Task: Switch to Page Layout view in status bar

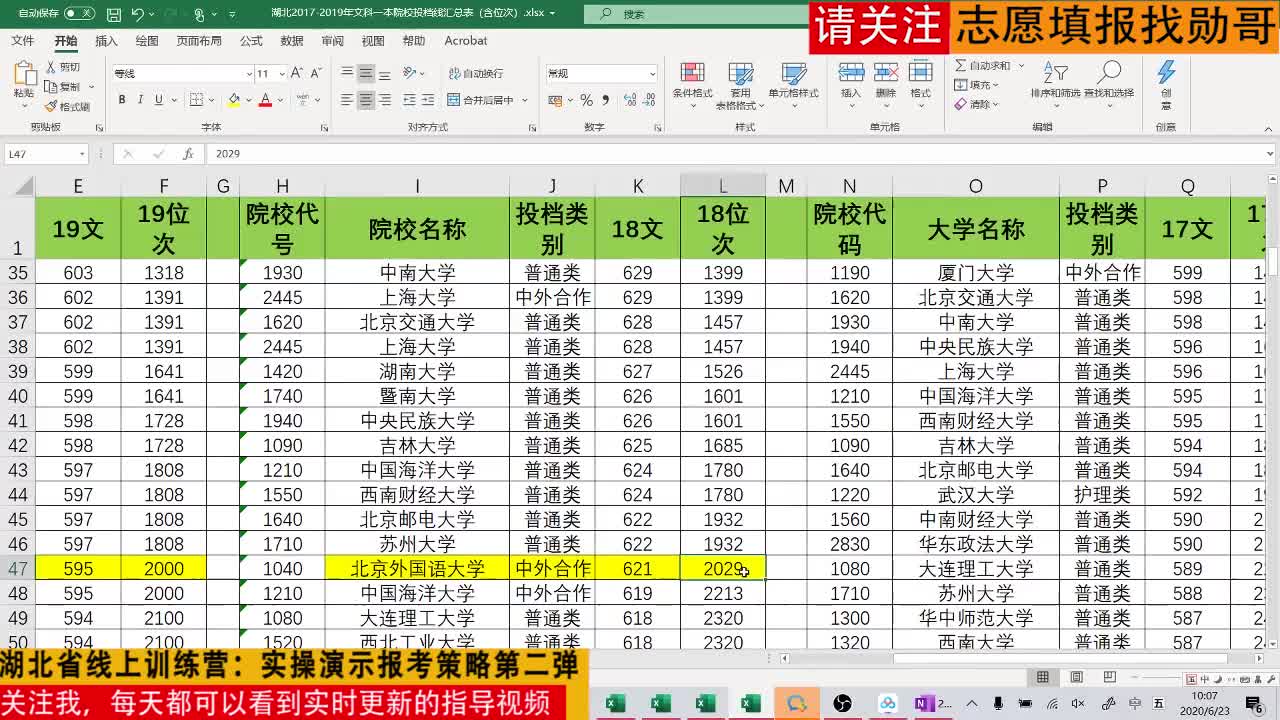Action: pos(1076,677)
